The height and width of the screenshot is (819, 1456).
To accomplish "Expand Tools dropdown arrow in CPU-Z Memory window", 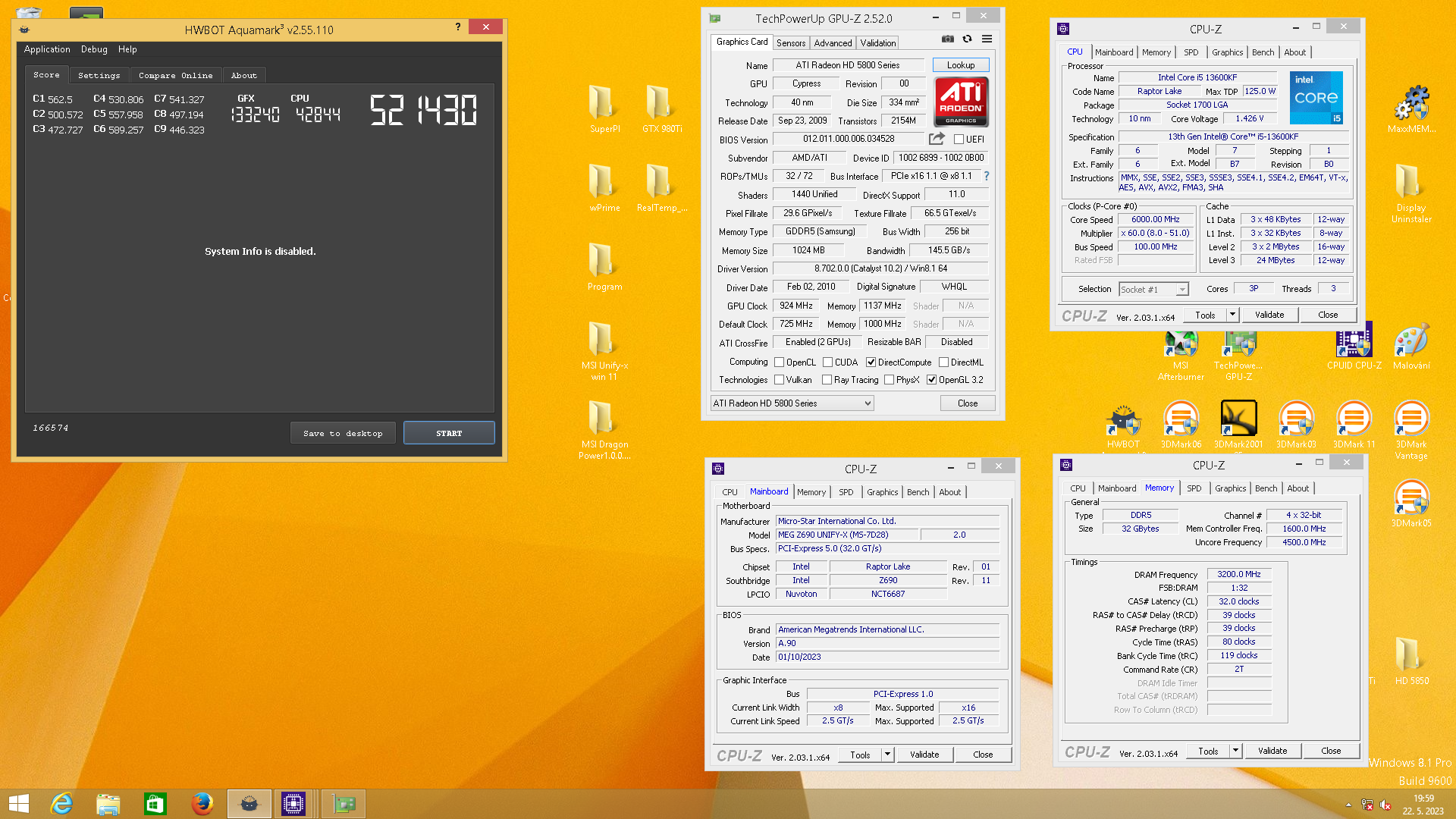I will 1236,751.
